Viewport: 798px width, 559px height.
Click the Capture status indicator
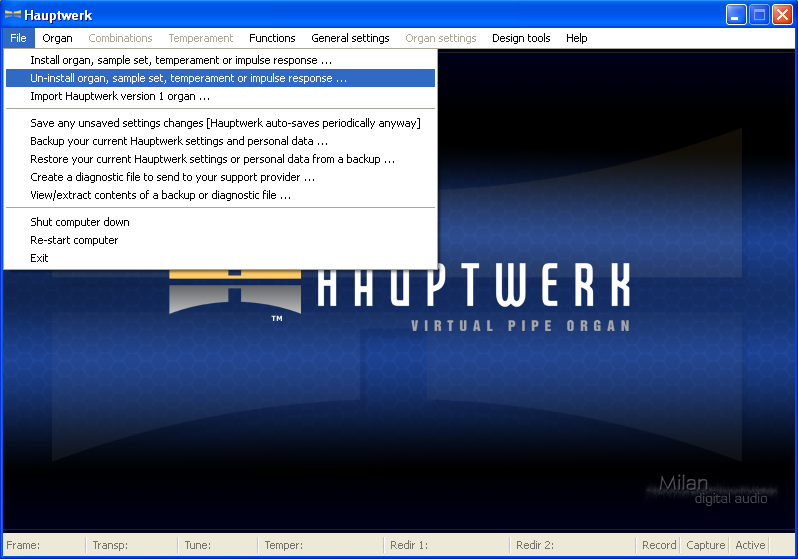705,545
